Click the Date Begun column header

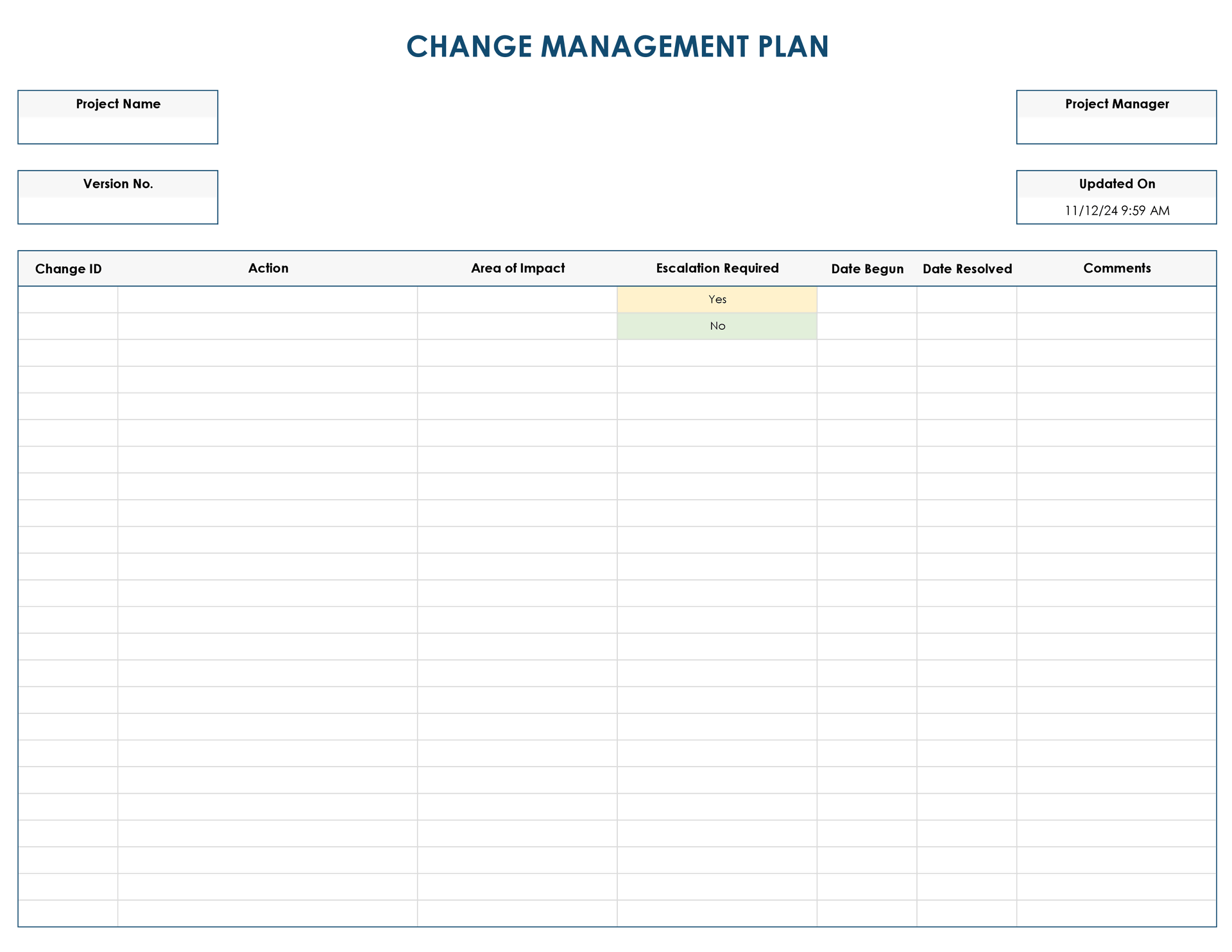[x=867, y=268]
